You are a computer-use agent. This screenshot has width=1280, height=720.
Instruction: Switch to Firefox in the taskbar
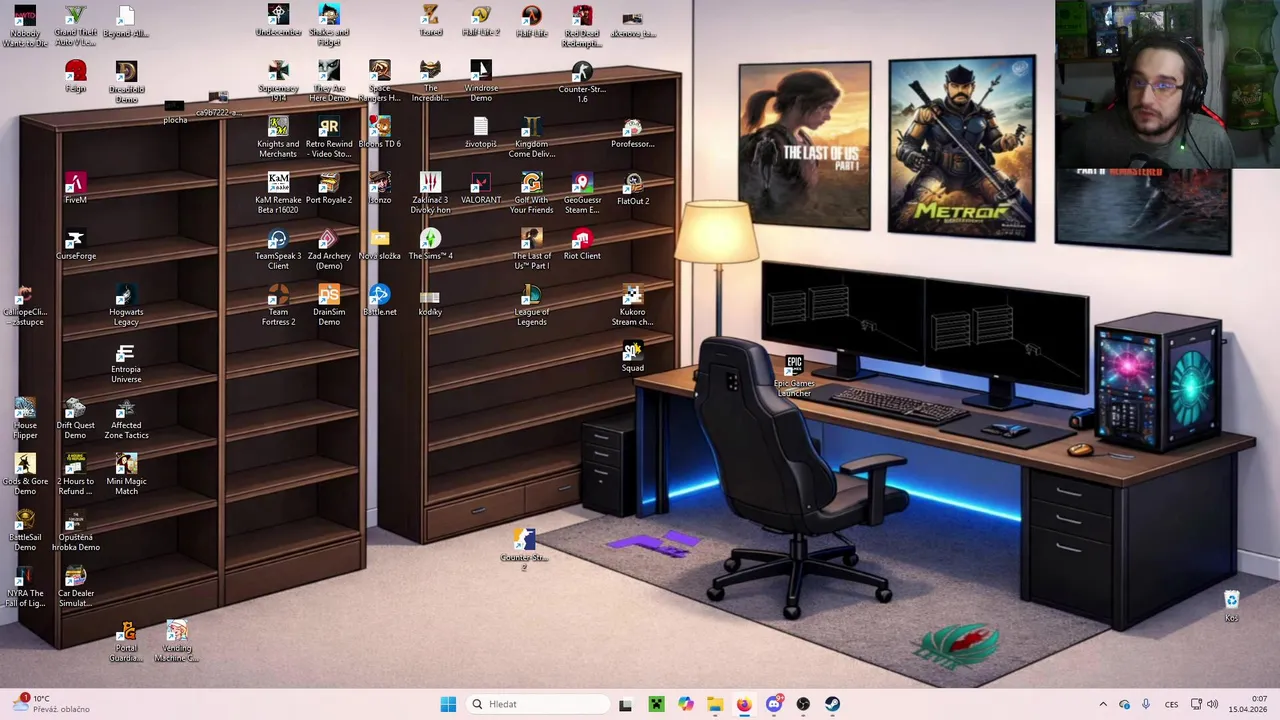pyautogui.click(x=744, y=704)
